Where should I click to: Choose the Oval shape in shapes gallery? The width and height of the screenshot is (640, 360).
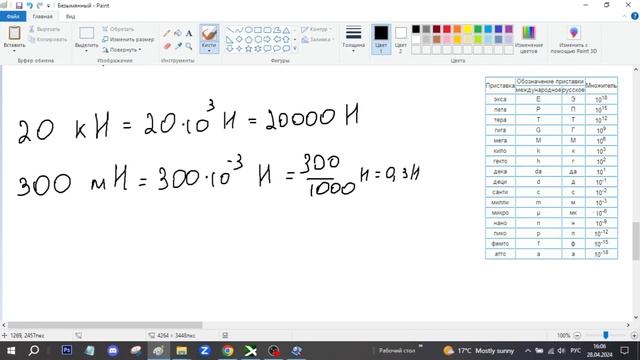point(248,30)
